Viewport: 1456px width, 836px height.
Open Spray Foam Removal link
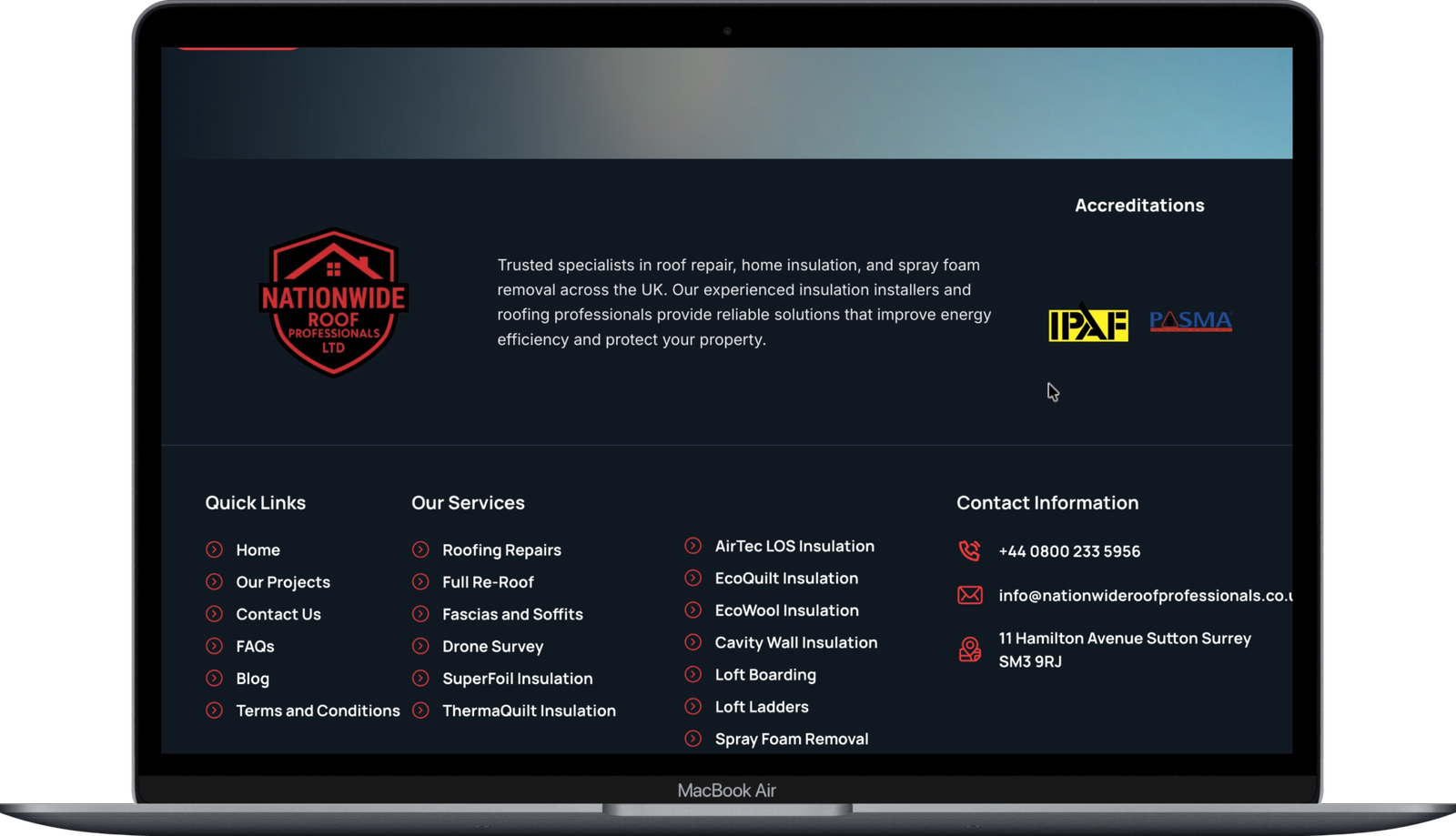coord(792,739)
